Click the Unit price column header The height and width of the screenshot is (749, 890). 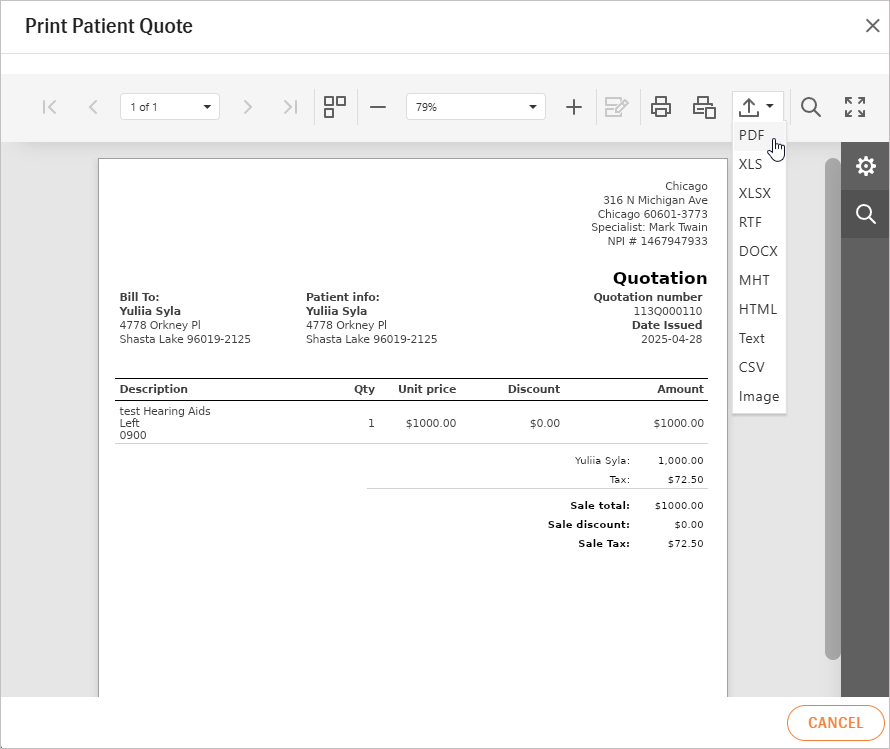click(x=427, y=389)
